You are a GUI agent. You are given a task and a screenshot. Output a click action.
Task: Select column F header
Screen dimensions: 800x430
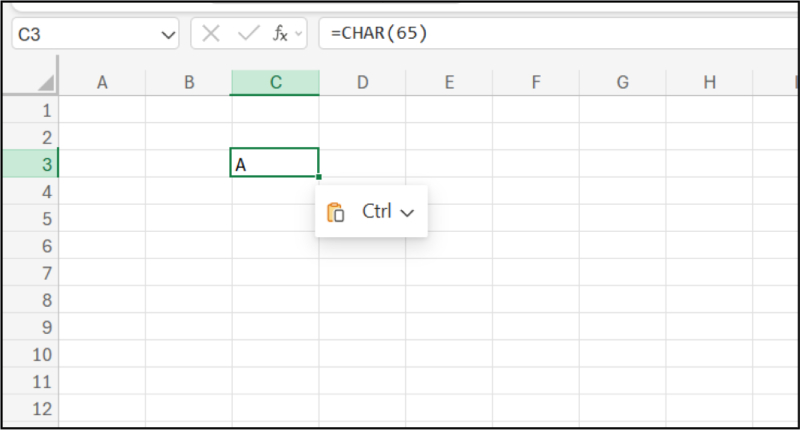(535, 83)
